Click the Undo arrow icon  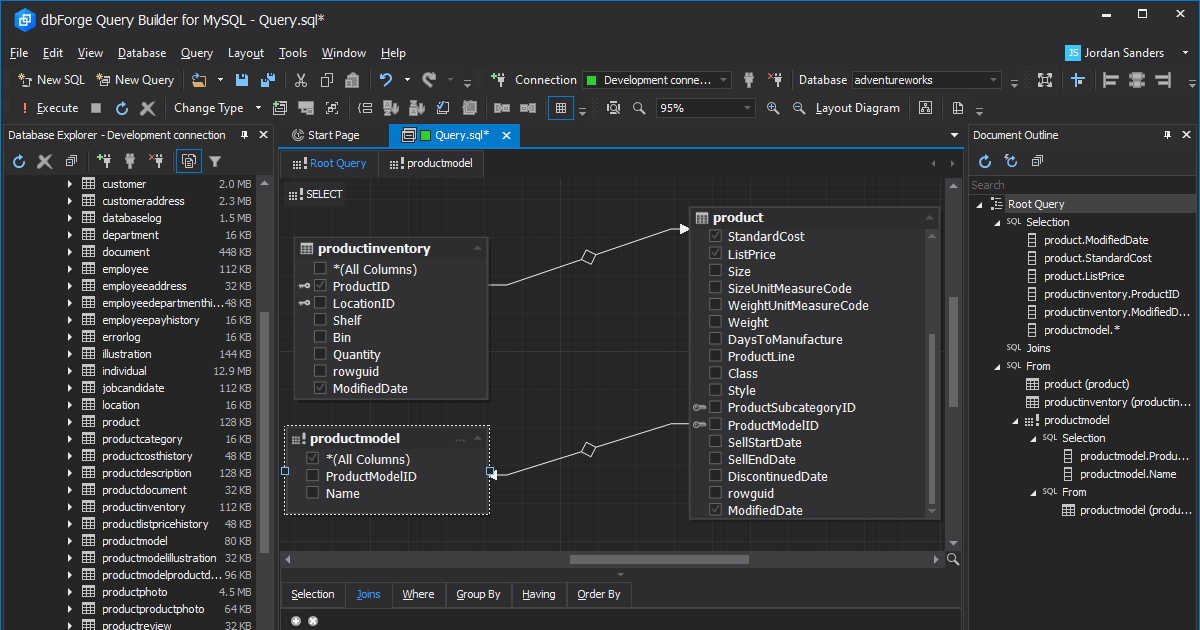coord(386,80)
